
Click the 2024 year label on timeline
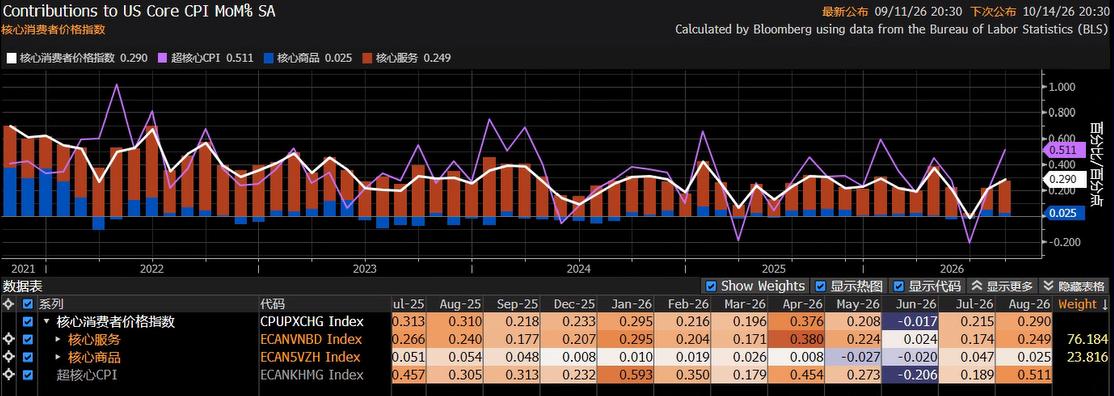click(x=578, y=269)
